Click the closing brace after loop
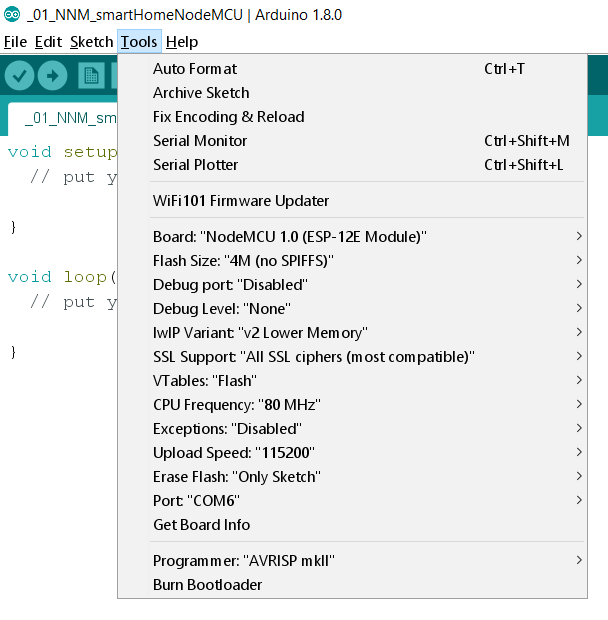The height and width of the screenshot is (620, 608). tap(13, 352)
